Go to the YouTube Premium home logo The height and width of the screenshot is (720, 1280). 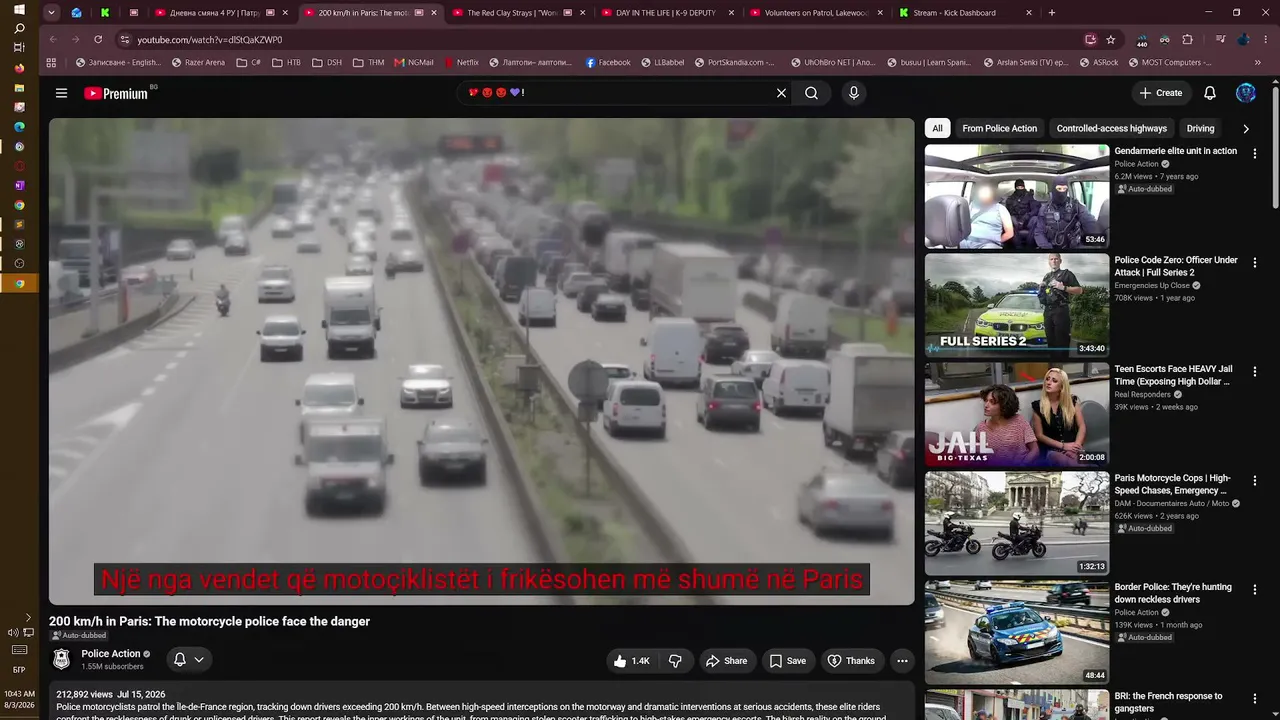click(116, 93)
